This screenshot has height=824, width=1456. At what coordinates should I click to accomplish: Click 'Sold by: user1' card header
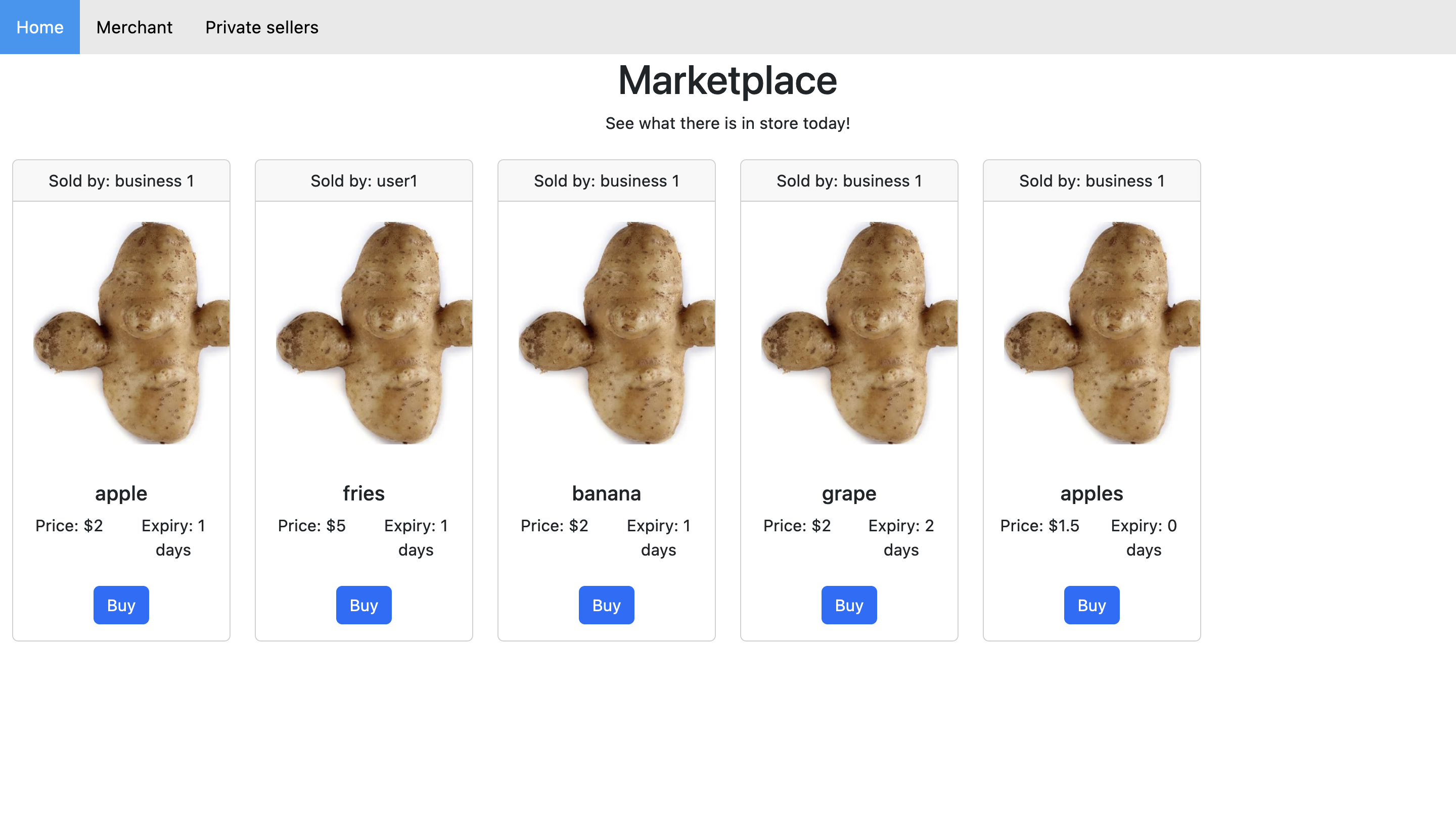(x=364, y=180)
